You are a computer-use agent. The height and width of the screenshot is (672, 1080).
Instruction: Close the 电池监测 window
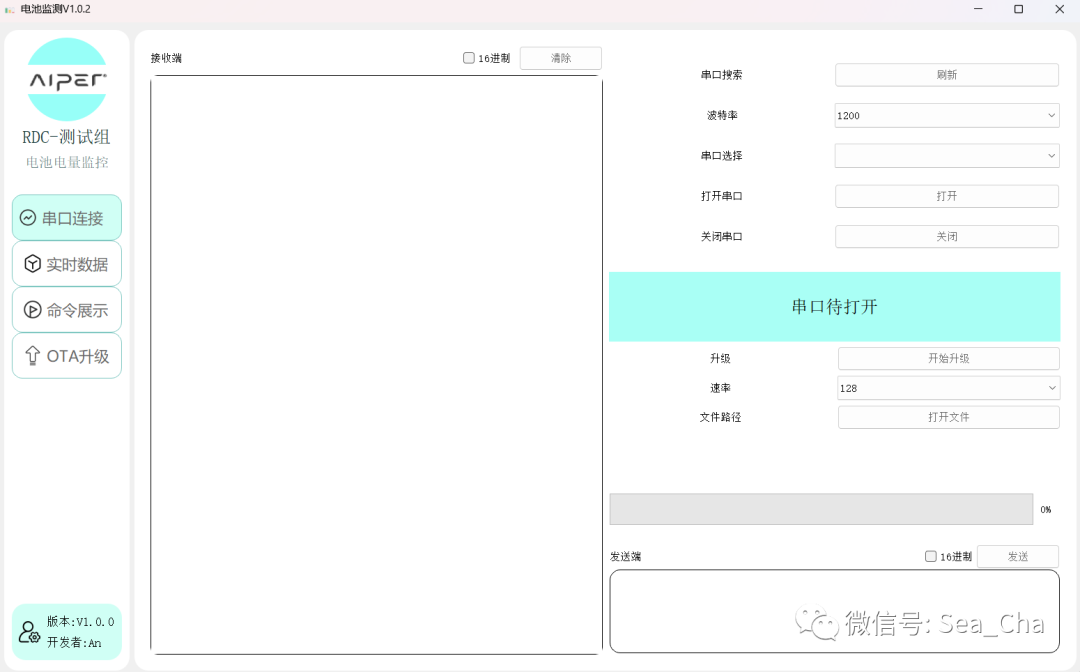point(1059,9)
